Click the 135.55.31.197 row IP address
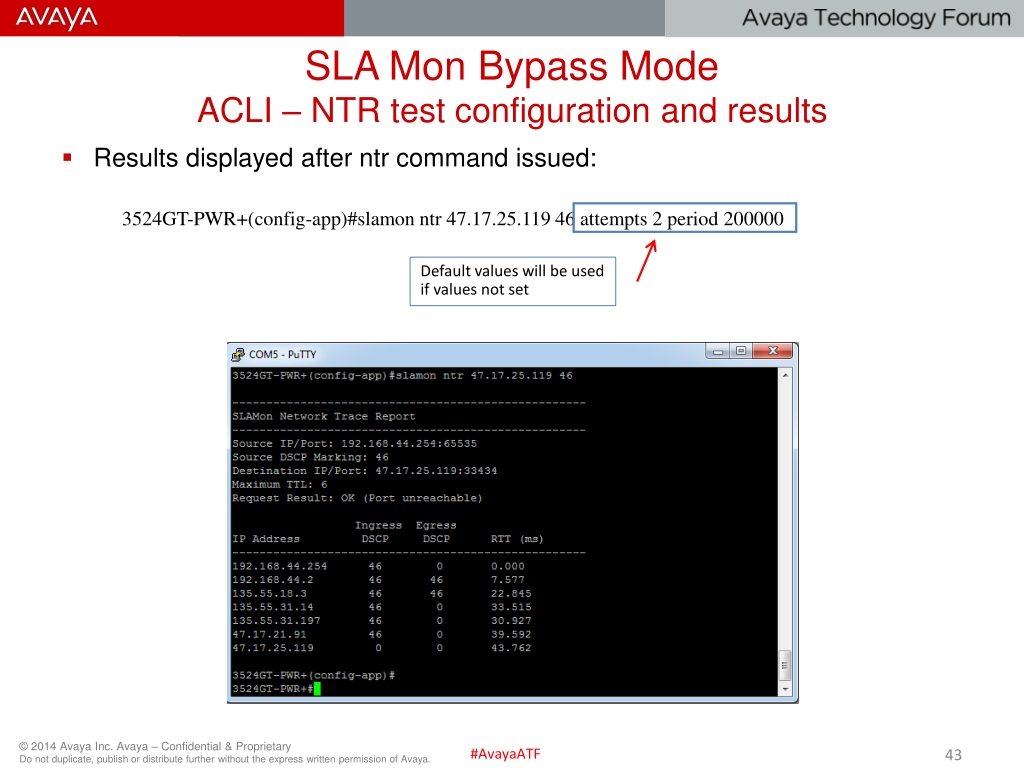Image resolution: width=1024 pixels, height=768 pixels. 276,621
